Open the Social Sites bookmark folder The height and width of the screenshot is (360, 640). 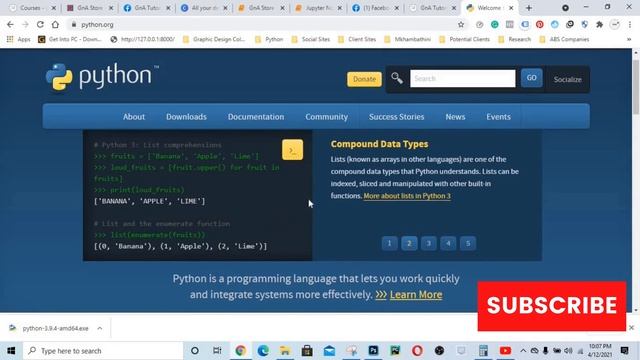[x=311, y=39]
